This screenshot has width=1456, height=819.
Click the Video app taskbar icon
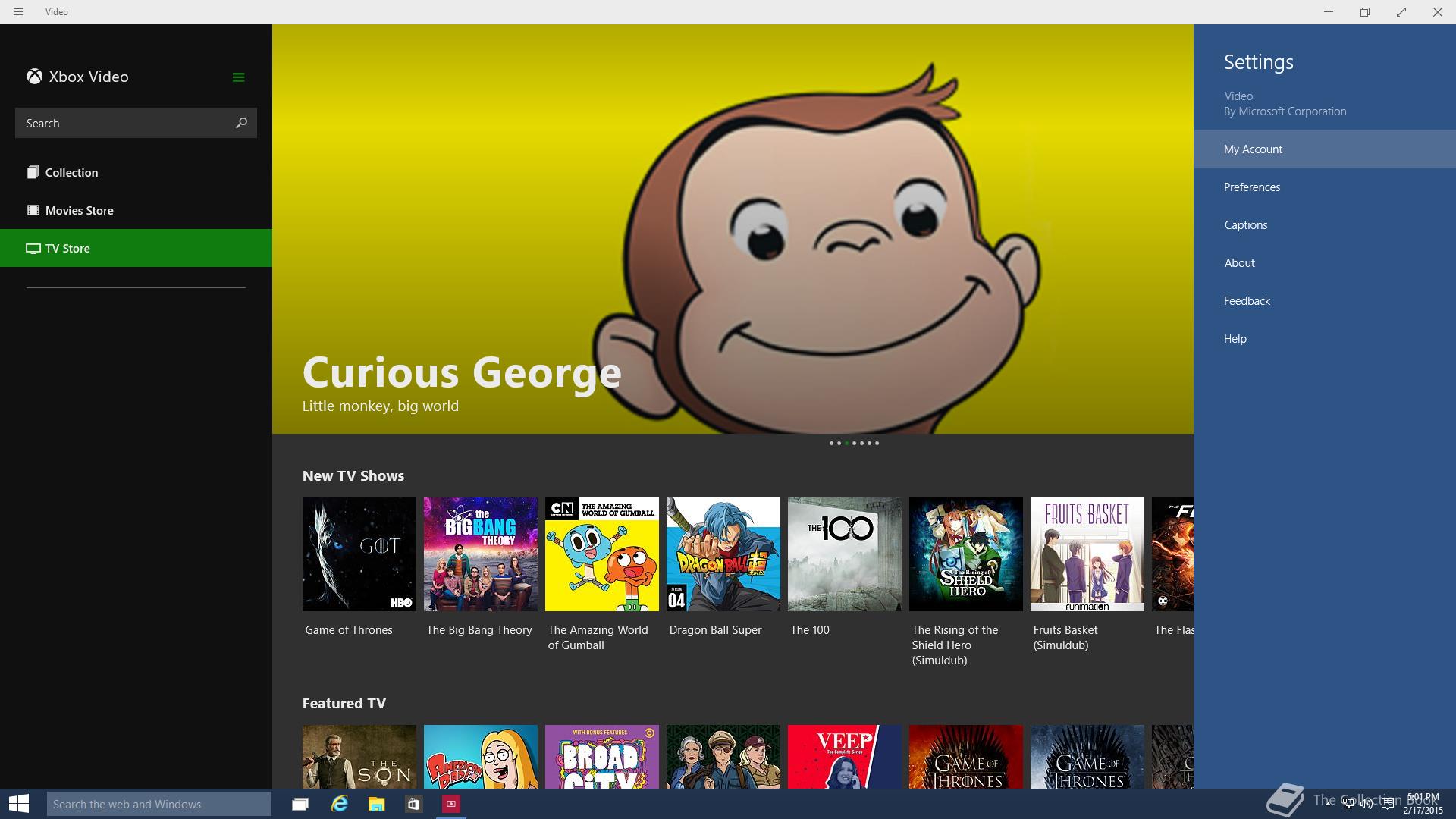click(x=450, y=804)
